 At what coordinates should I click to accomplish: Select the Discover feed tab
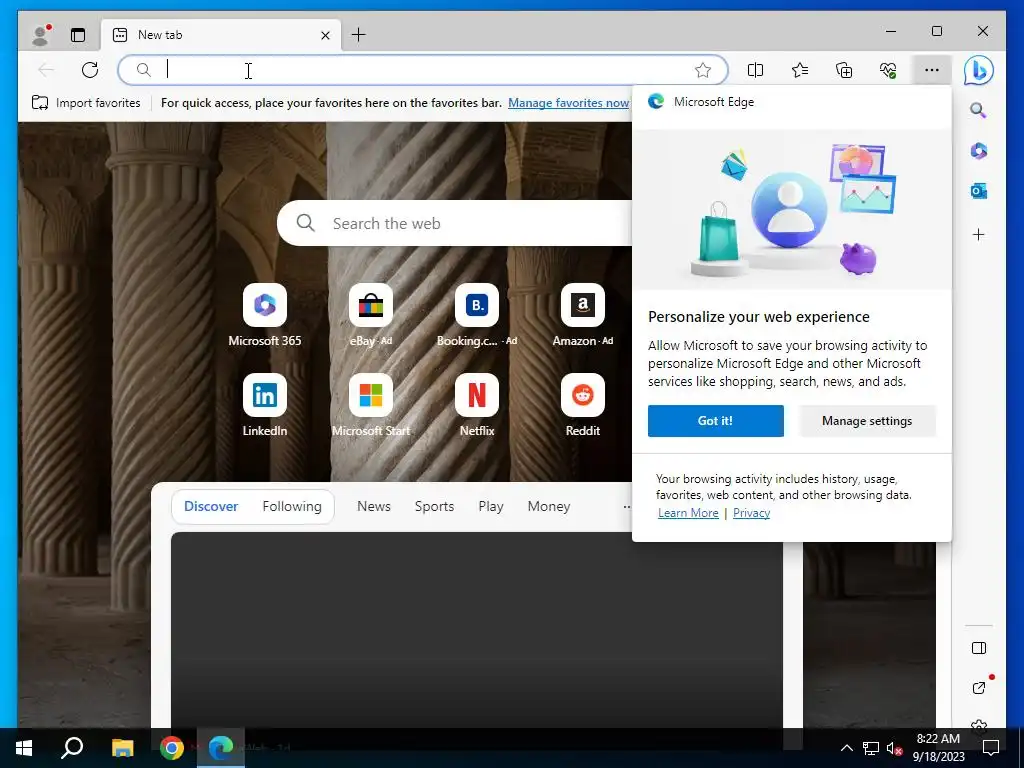211,506
